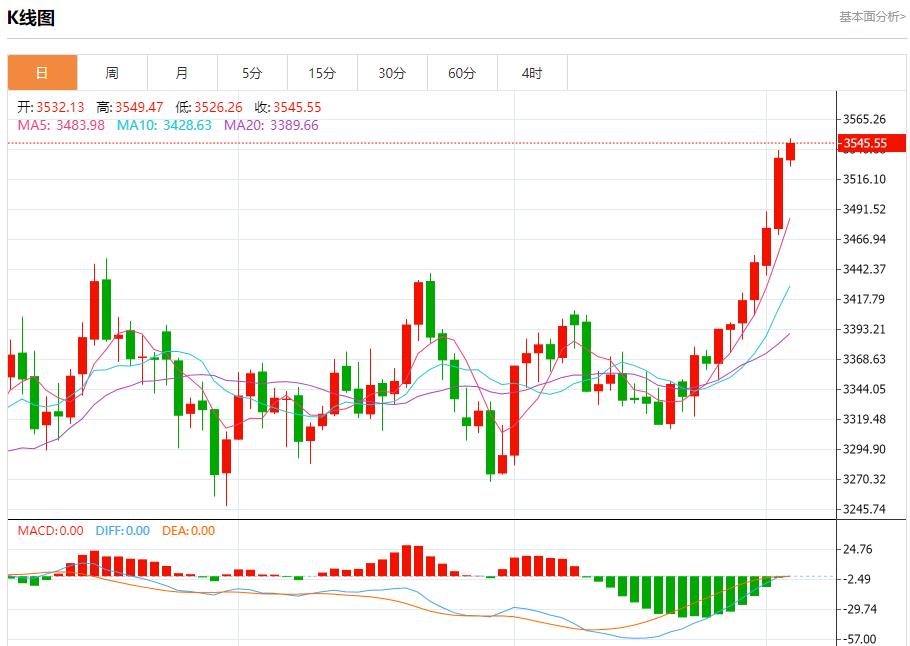
Task: Select the 5分 timeframe
Action: point(251,72)
